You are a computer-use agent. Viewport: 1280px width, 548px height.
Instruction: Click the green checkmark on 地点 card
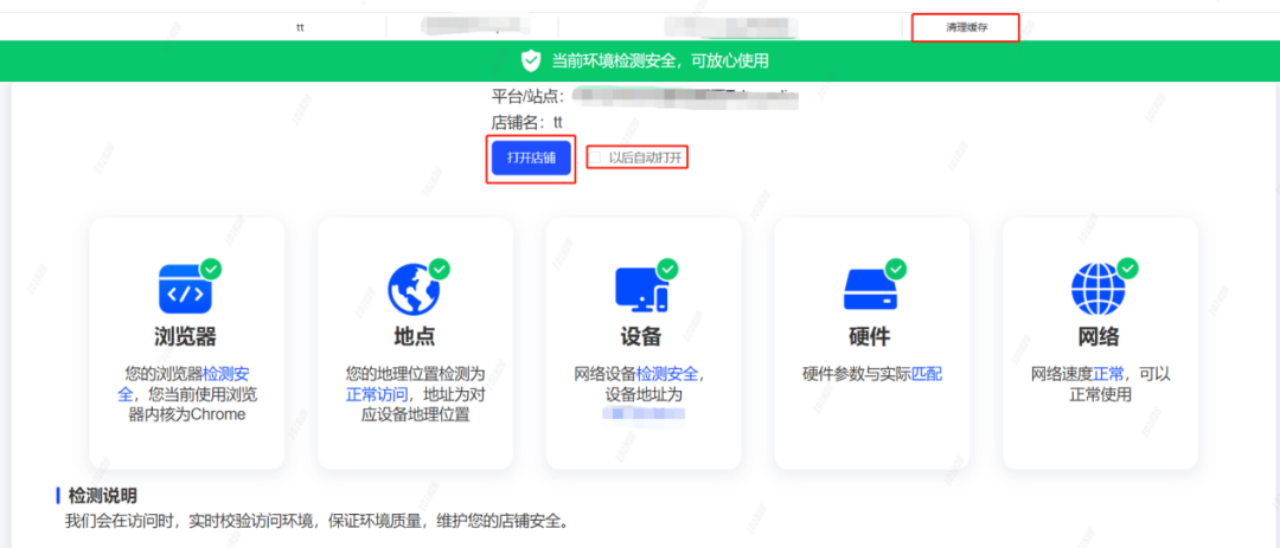pos(439,268)
